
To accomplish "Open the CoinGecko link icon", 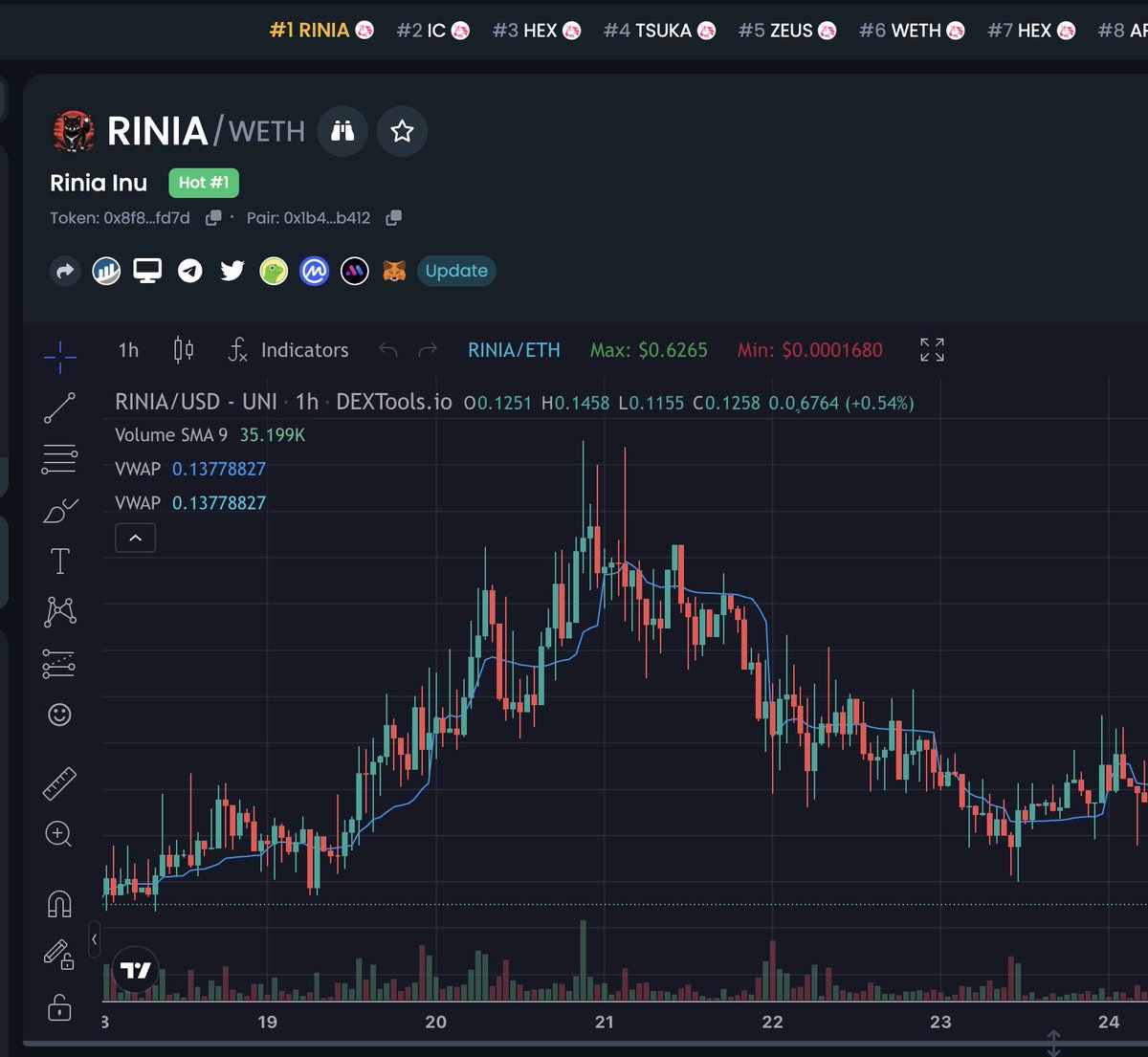I will click(275, 271).
